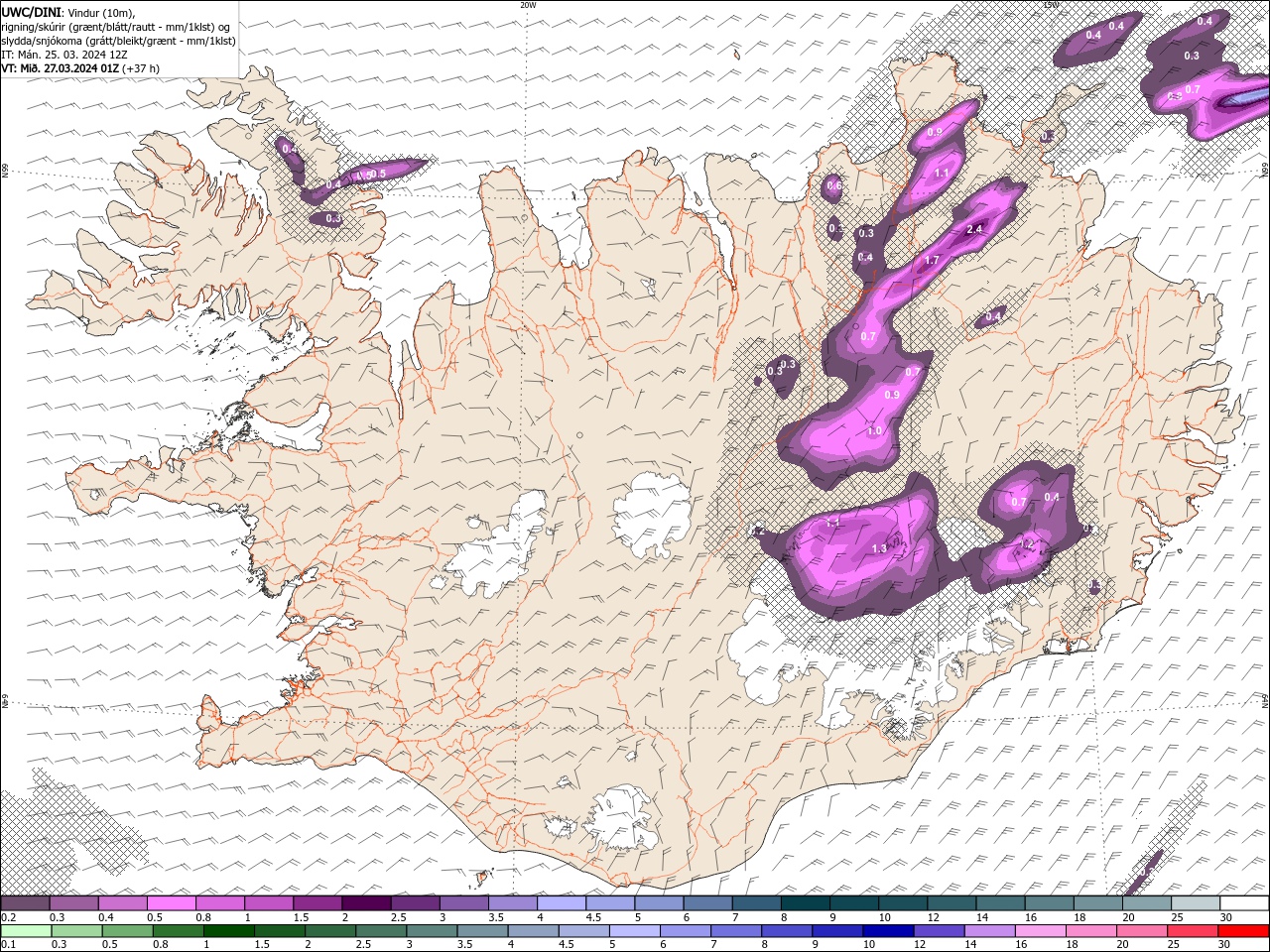1270x952 pixels.
Task: Click the 0.6 value label on the map
Action: coord(834,185)
